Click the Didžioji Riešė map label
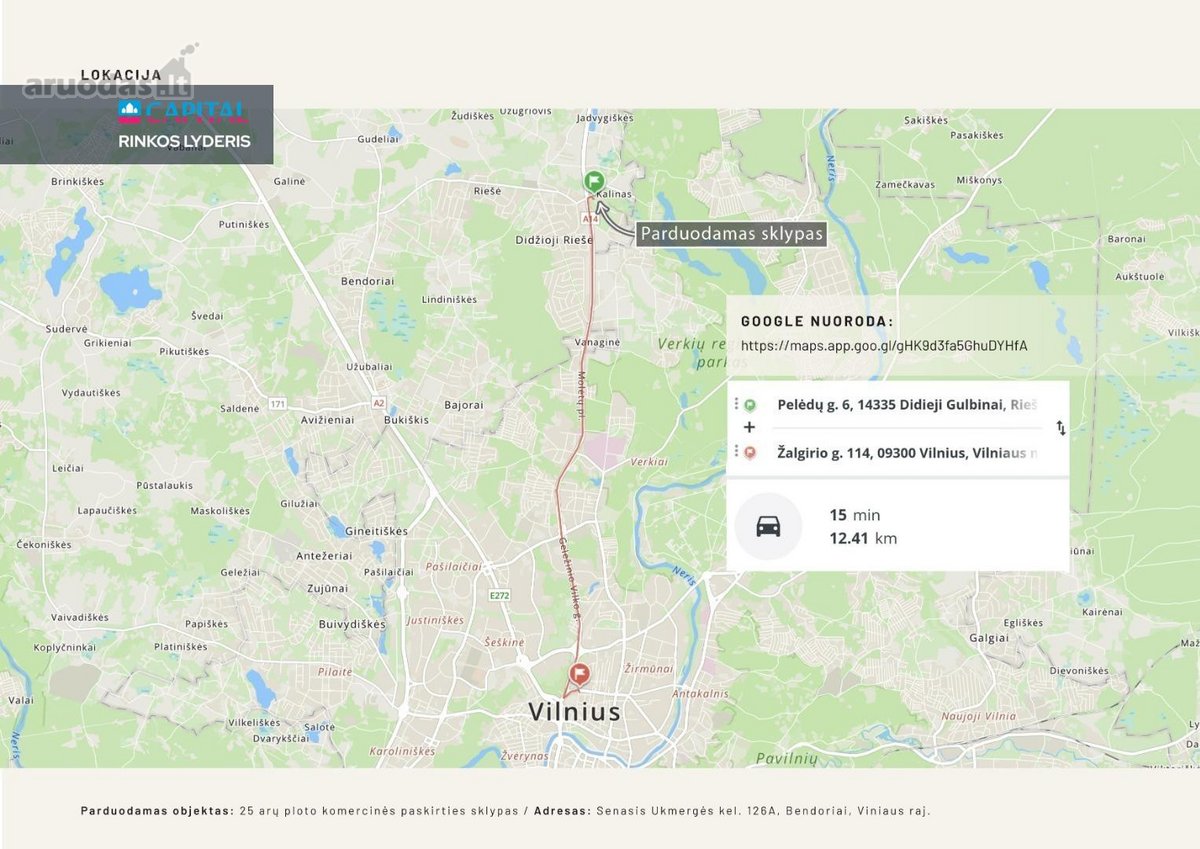The width and height of the screenshot is (1200, 849). click(x=554, y=240)
